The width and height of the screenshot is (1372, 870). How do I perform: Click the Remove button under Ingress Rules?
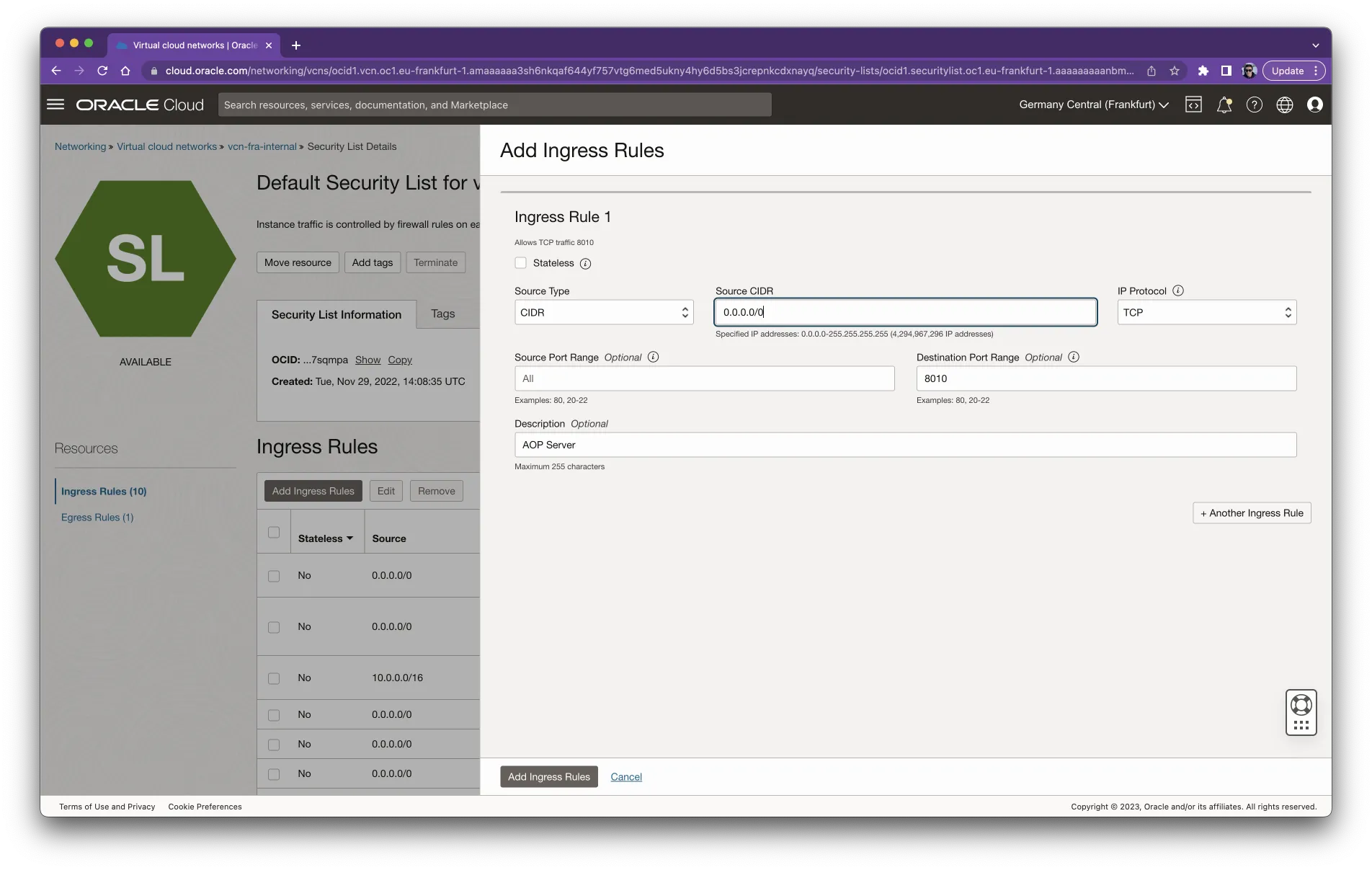click(x=437, y=491)
